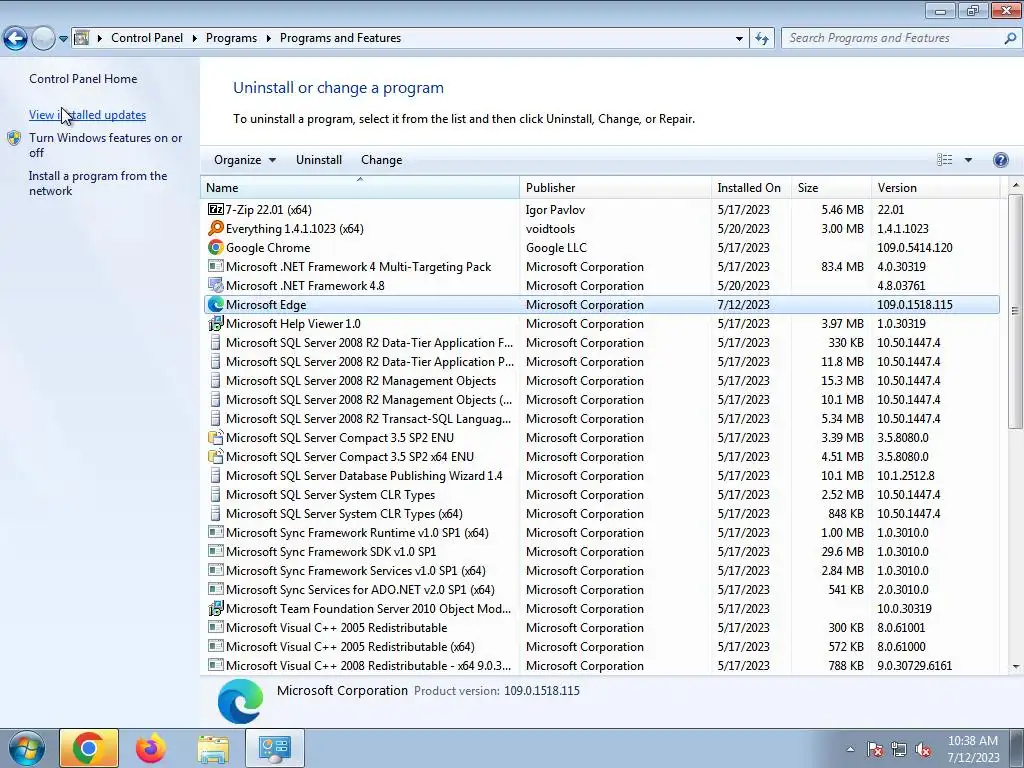Click the Change toolbar button
1024x768 pixels.
click(381, 160)
